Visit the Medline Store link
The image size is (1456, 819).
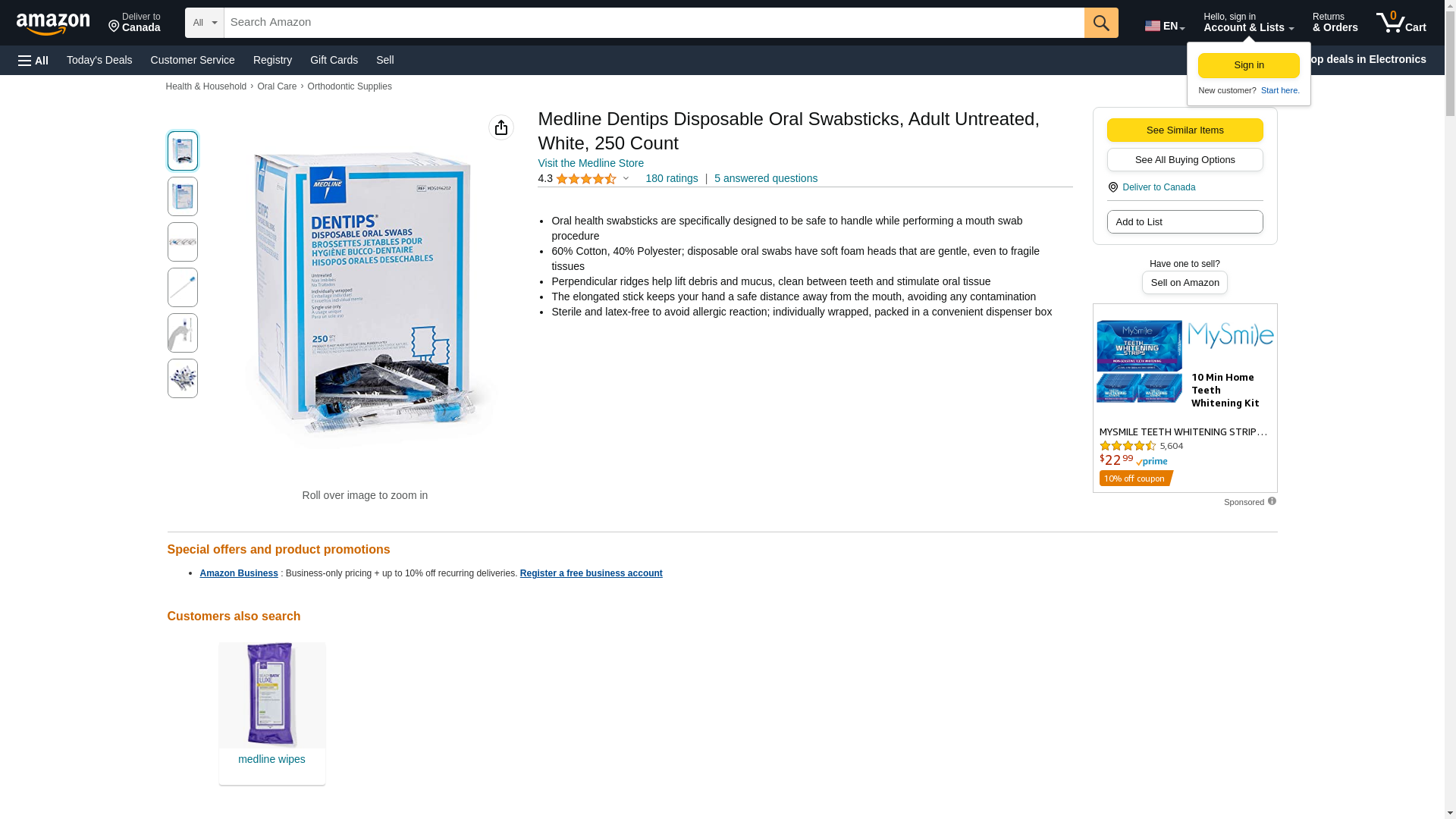point(591,164)
